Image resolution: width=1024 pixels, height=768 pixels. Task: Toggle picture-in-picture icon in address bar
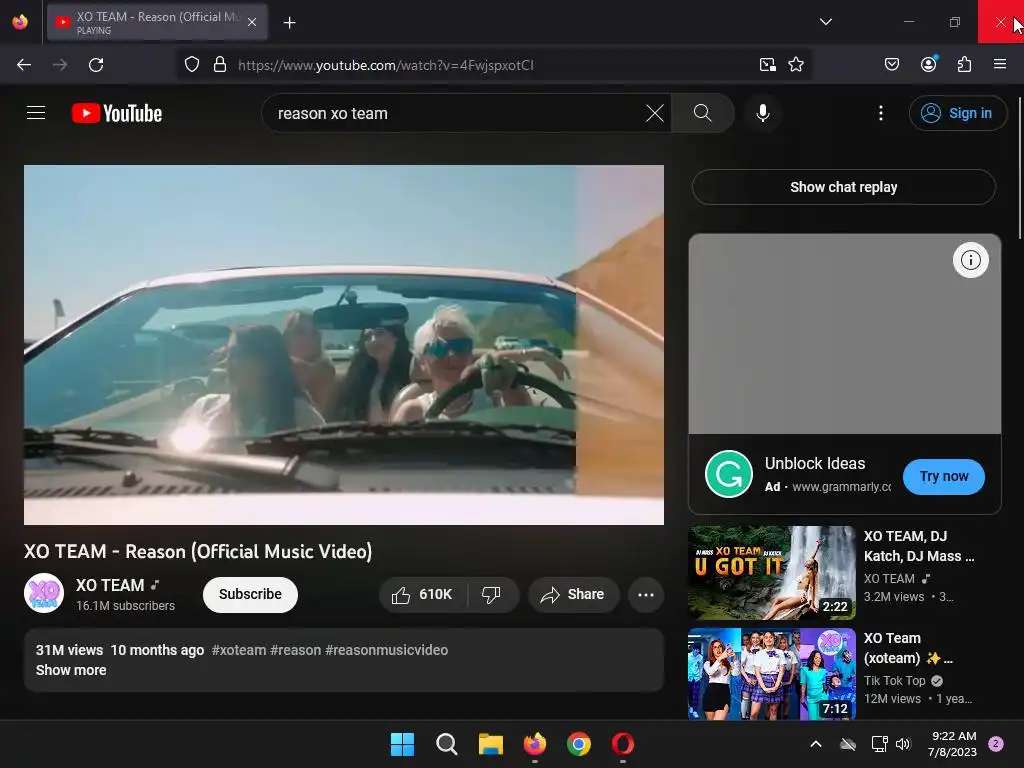[767, 65]
